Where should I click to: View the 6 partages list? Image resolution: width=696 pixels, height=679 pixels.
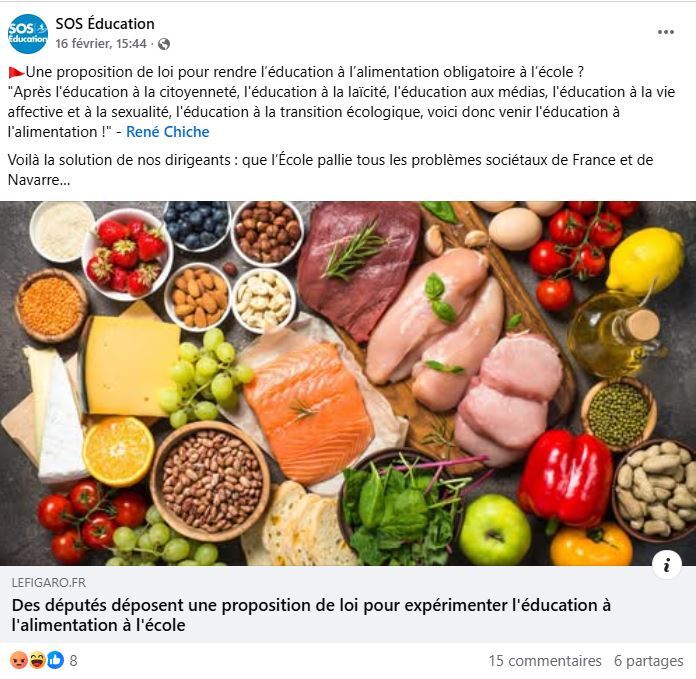pyautogui.click(x=649, y=661)
